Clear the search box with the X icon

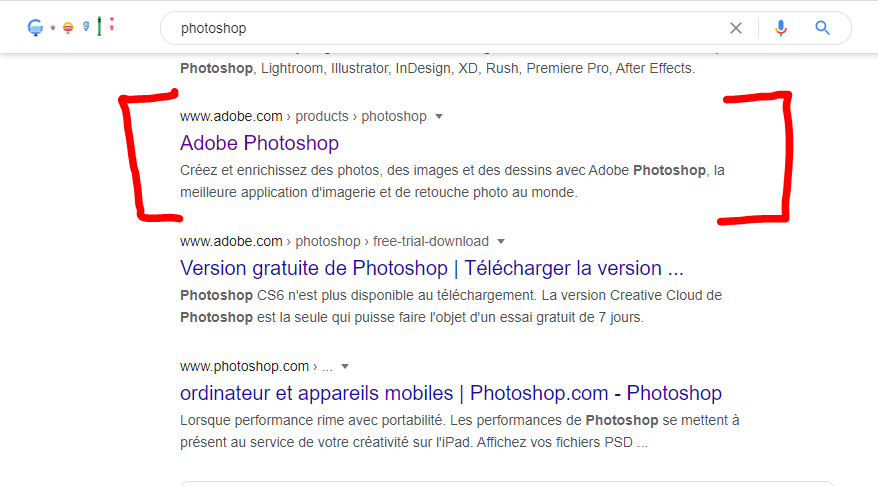[736, 28]
